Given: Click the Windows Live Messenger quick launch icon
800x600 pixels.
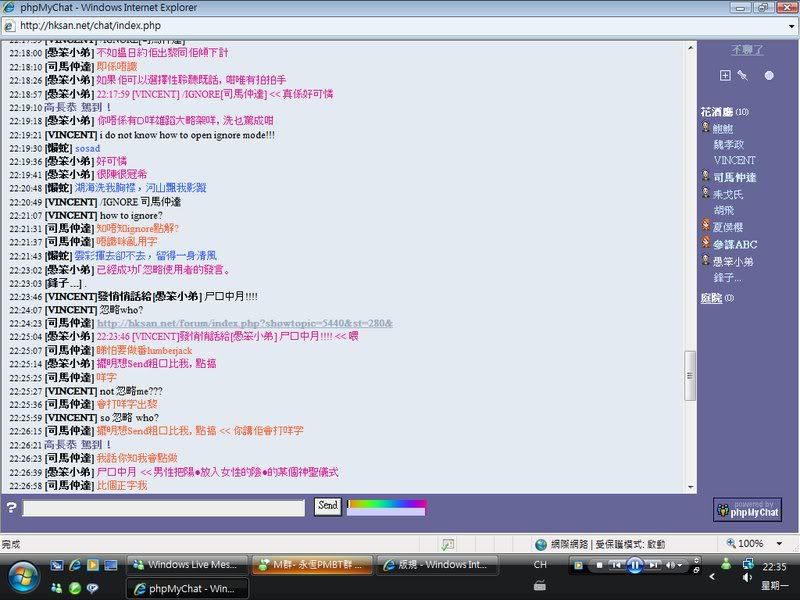Looking at the screenshot, I should (57, 588).
